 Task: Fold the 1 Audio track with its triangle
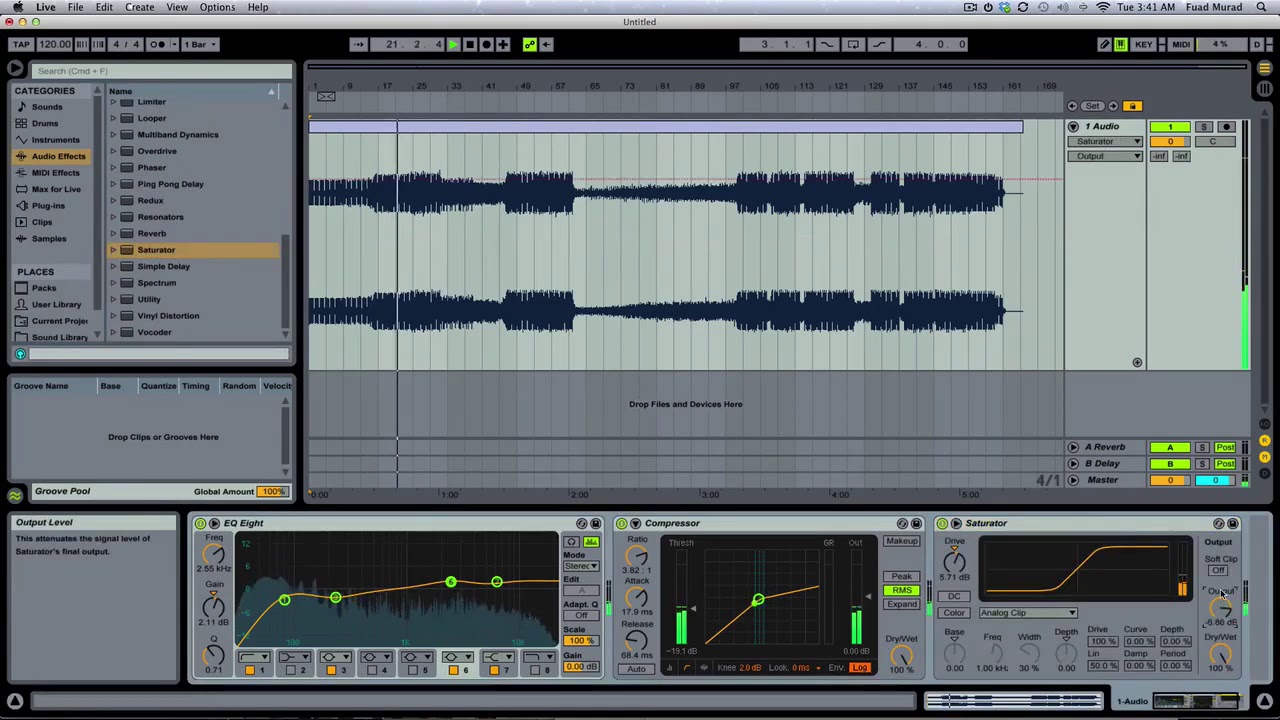coord(1073,127)
